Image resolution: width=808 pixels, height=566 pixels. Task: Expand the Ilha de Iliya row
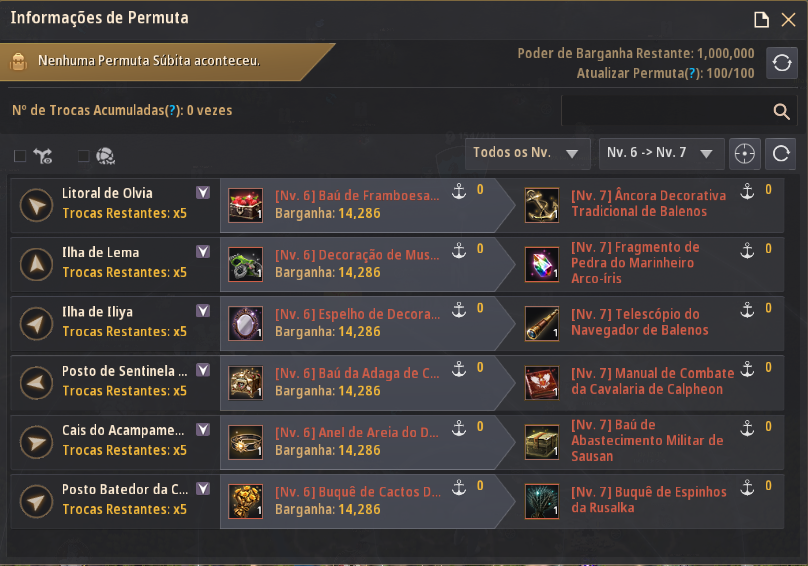203,312
